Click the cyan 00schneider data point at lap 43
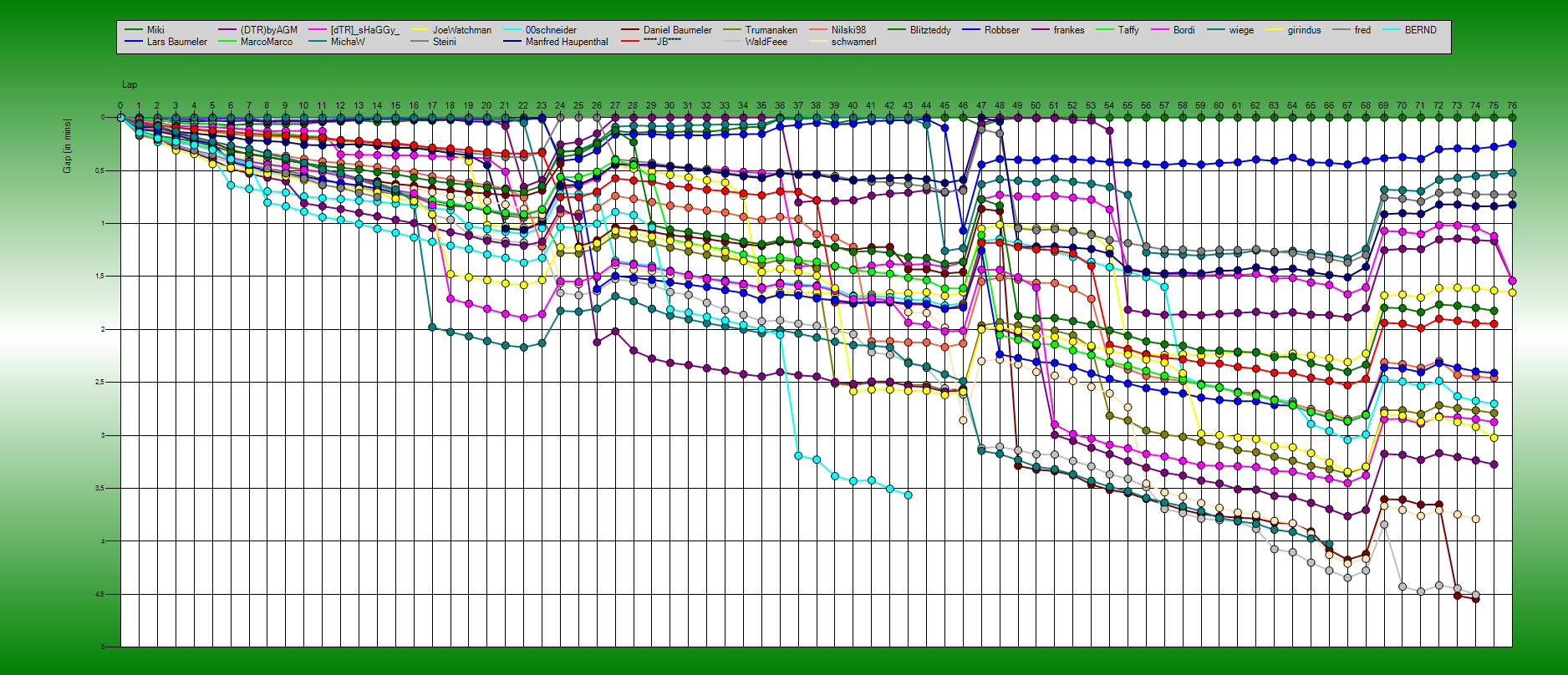This screenshot has height=675, width=1568. [909, 495]
